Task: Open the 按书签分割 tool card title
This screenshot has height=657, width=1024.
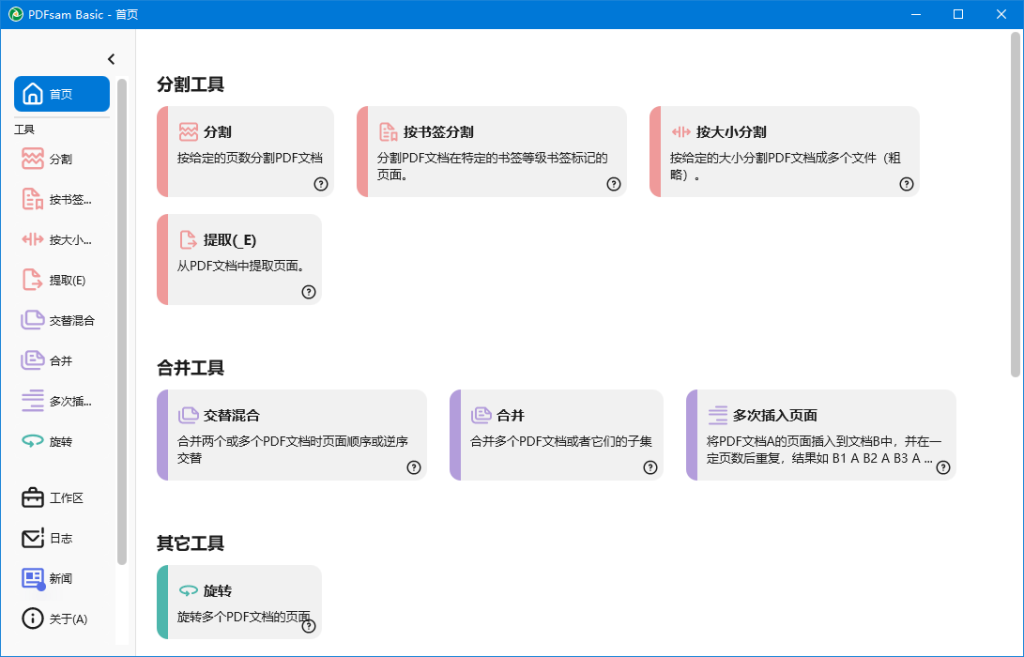Action: [x=438, y=132]
